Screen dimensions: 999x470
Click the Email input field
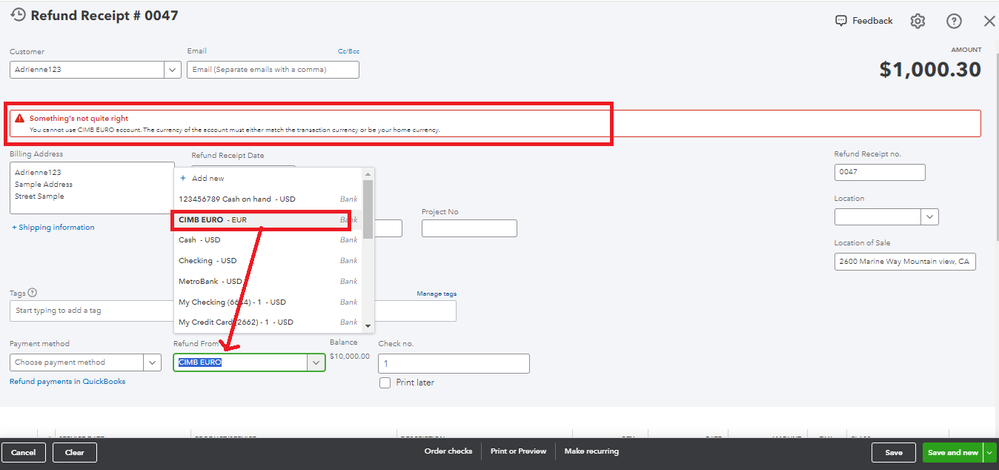pyautogui.click(x=273, y=69)
